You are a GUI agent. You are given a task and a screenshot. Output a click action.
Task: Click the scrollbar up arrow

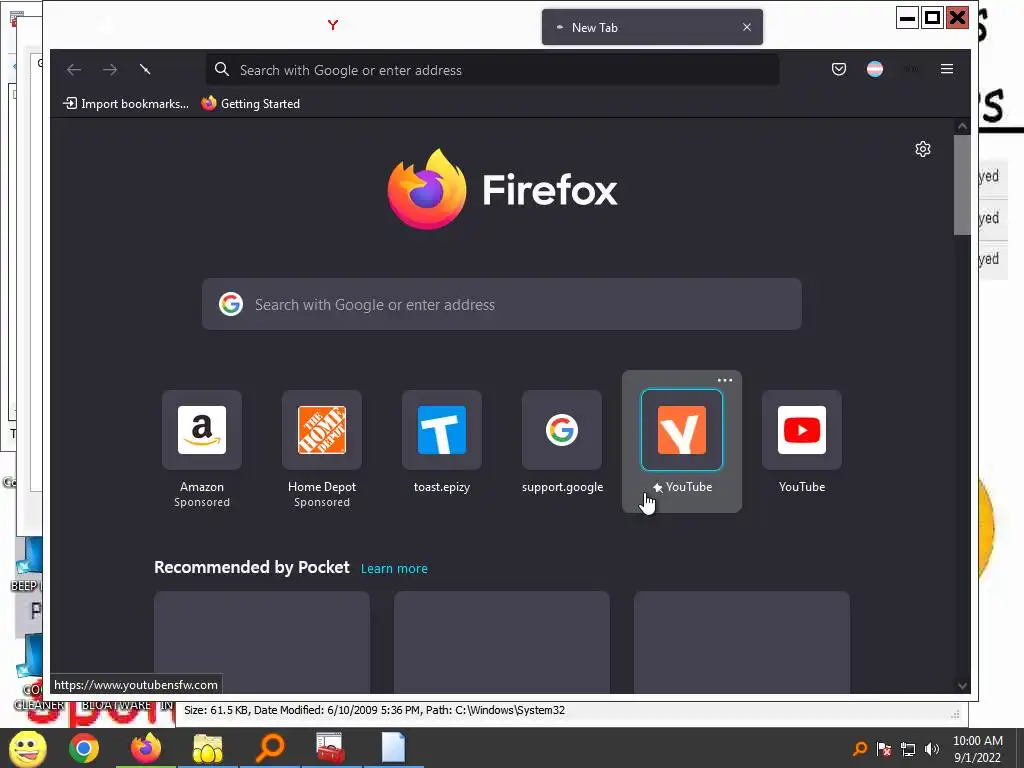(961, 126)
